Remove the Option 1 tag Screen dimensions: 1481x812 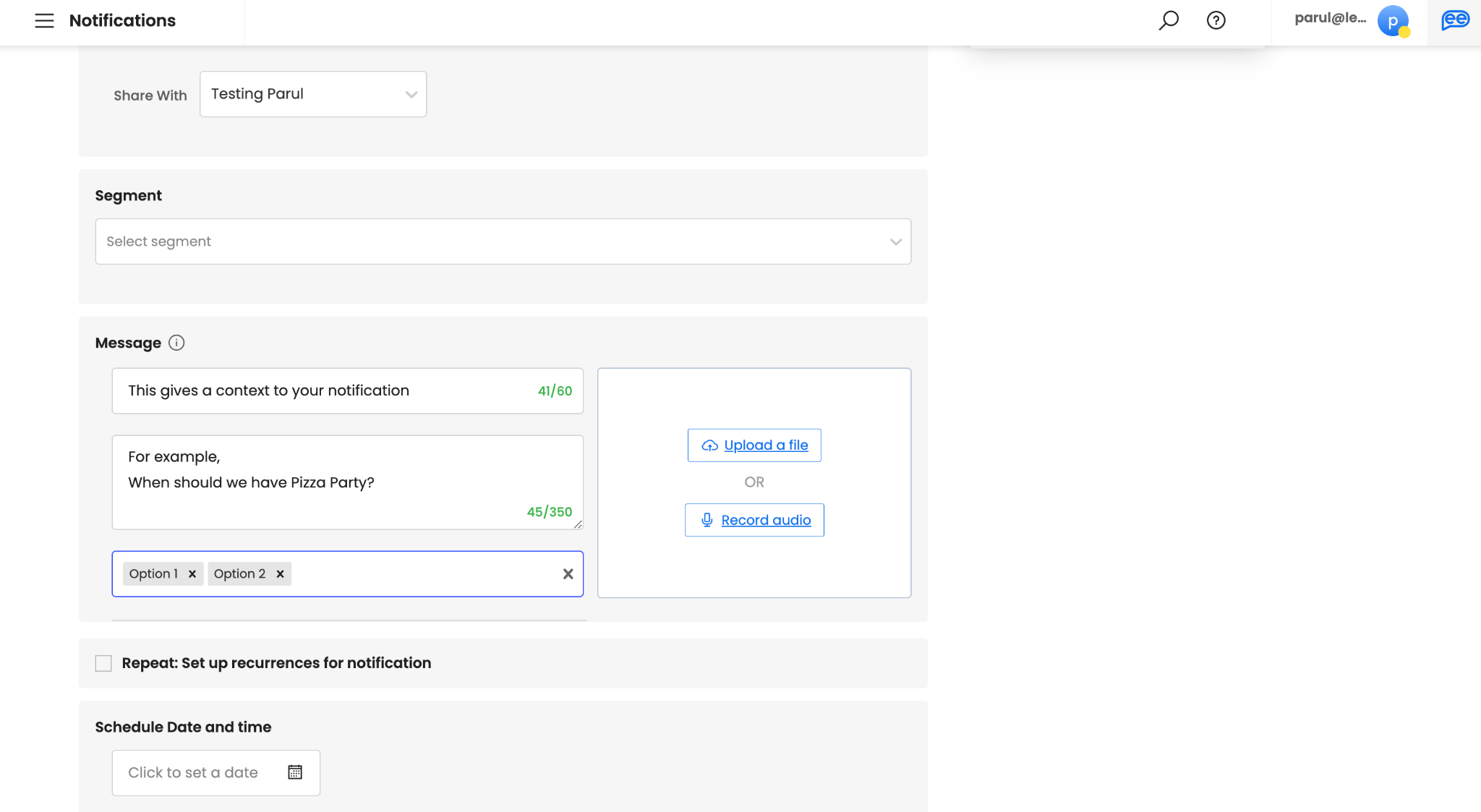[x=192, y=574]
